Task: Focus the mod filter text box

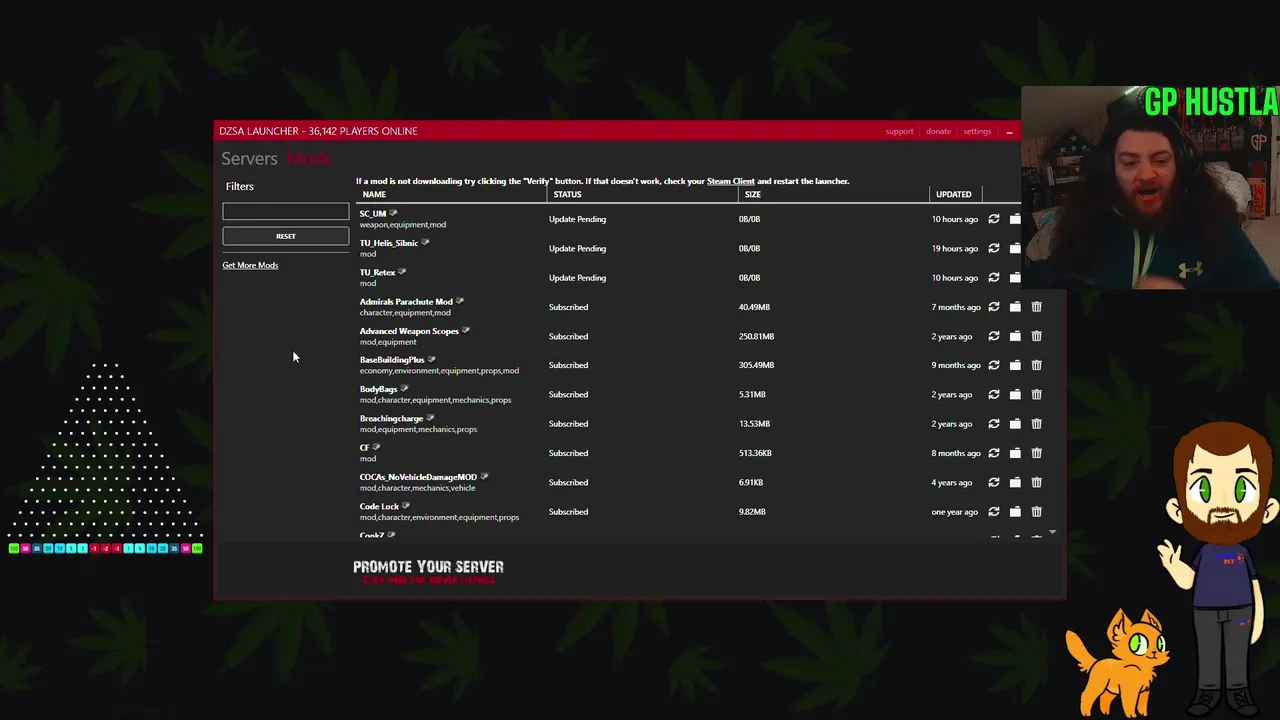Action: click(x=286, y=211)
